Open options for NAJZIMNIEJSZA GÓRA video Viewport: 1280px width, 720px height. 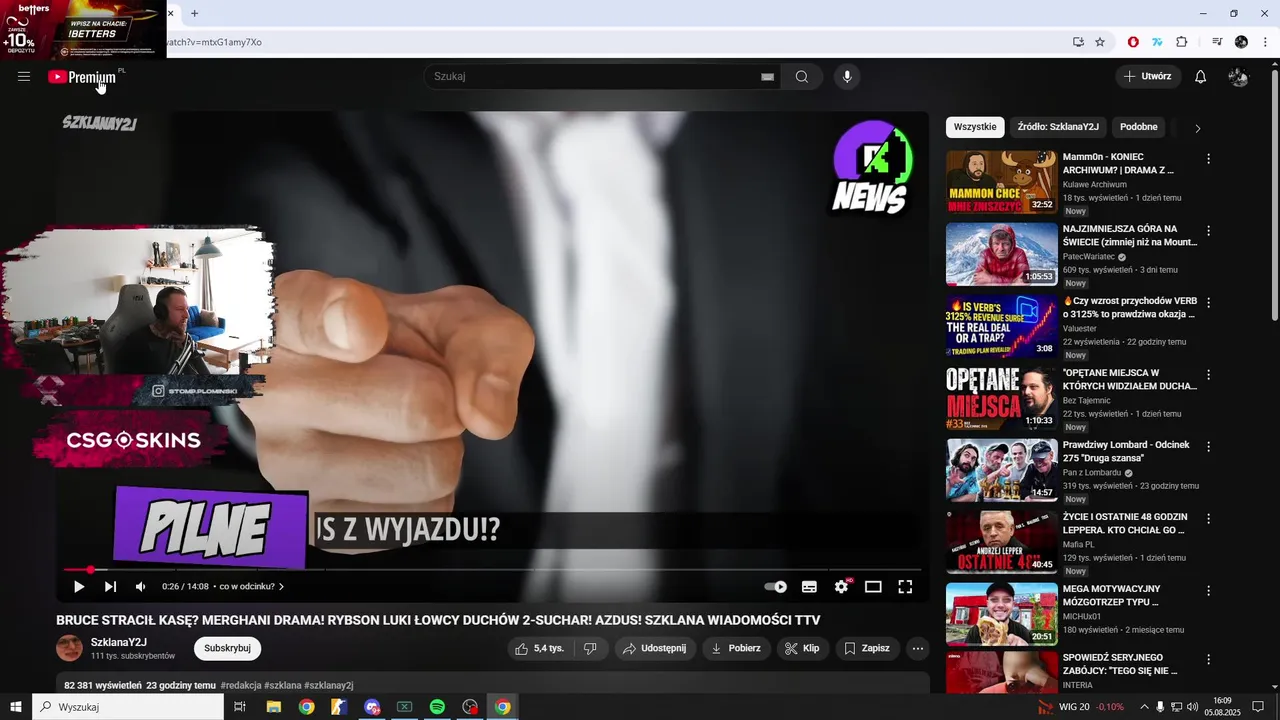[x=1208, y=231]
